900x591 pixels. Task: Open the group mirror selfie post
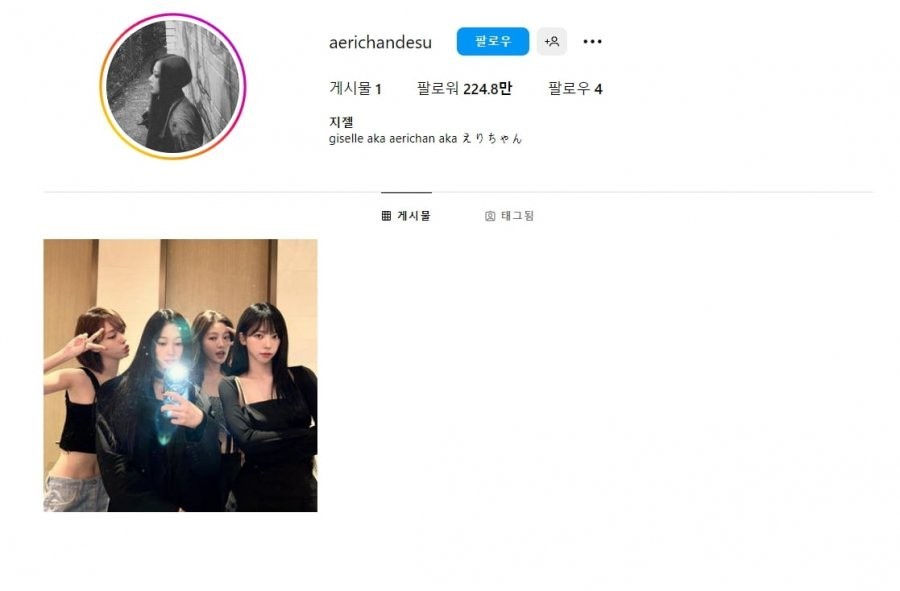point(180,375)
